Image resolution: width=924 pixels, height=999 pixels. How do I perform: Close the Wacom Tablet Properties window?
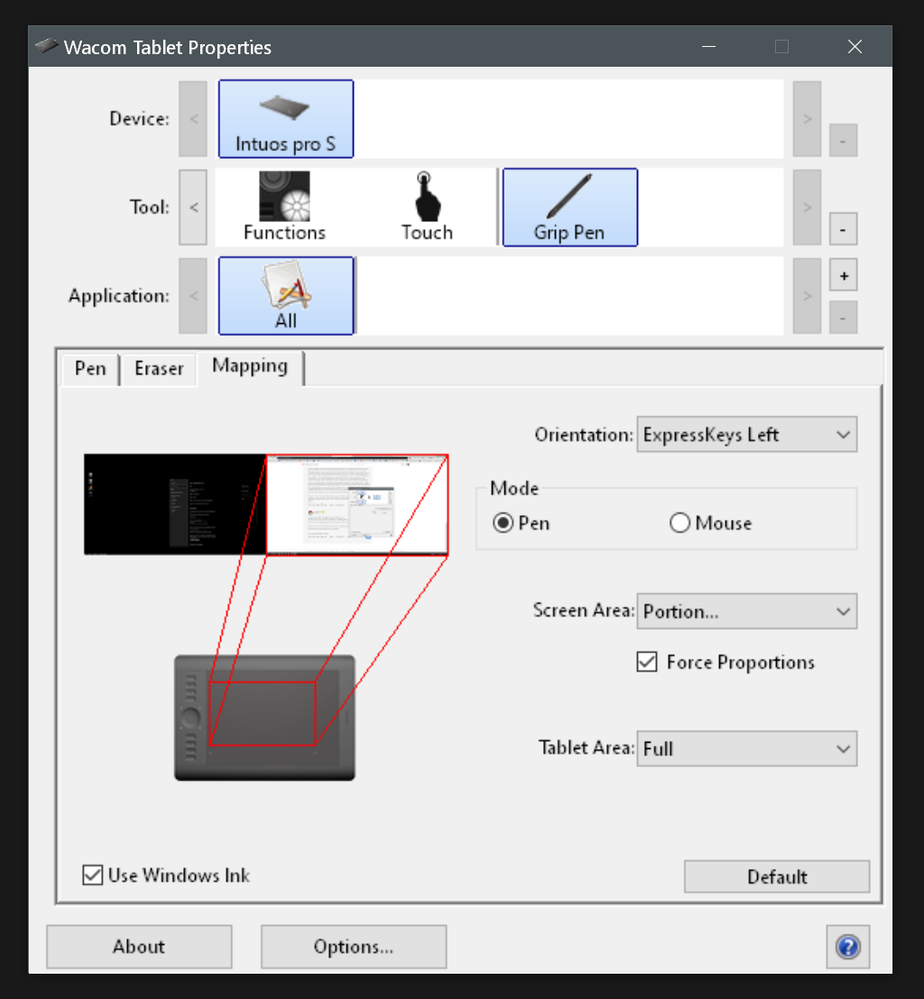pos(855,47)
